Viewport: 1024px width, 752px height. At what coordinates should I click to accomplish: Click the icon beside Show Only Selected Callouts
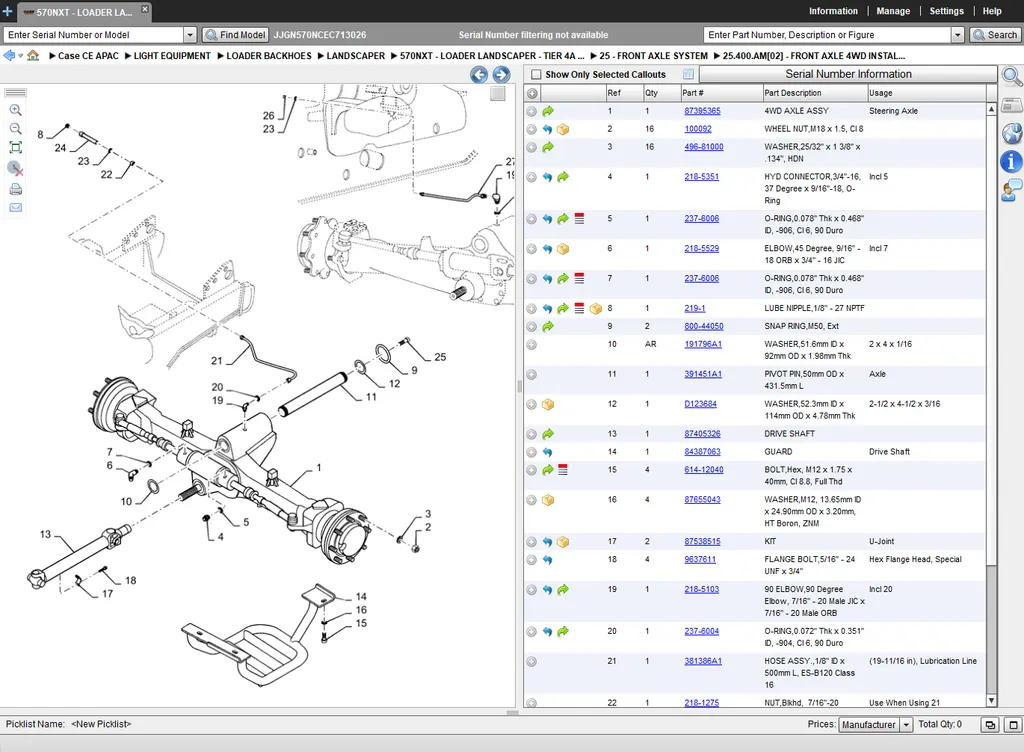688,74
